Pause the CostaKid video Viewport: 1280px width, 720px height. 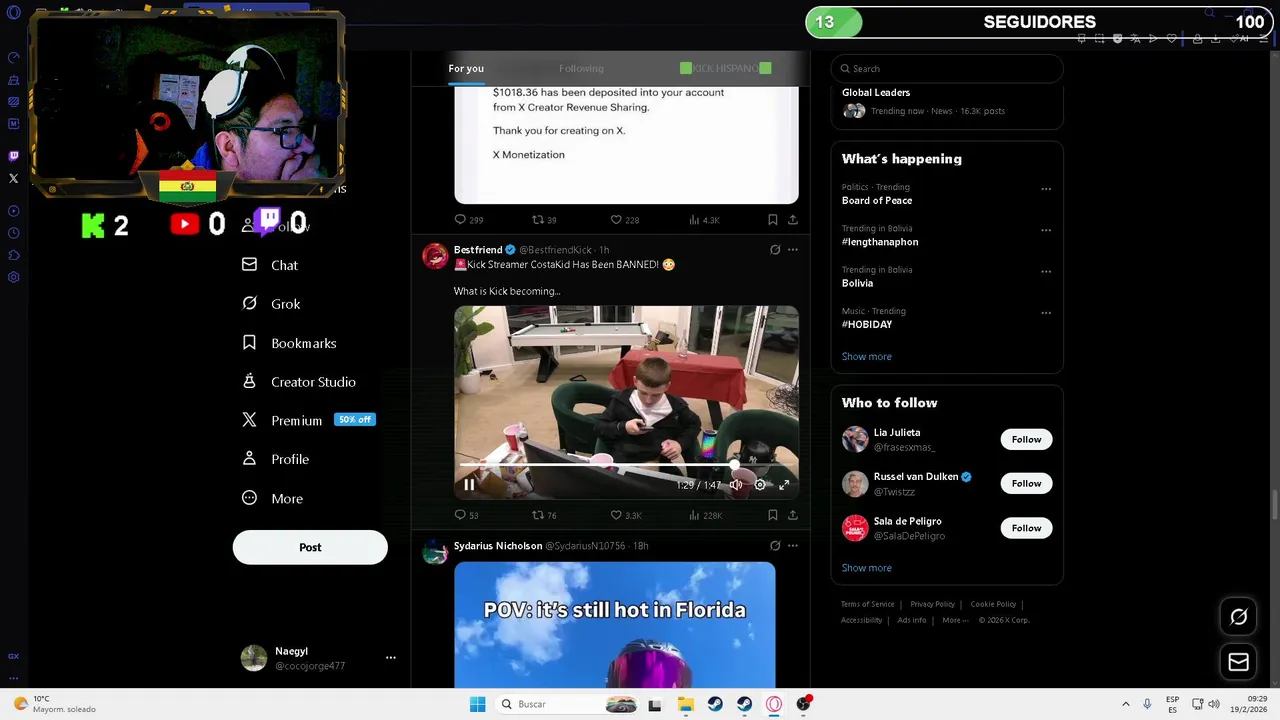[469, 485]
